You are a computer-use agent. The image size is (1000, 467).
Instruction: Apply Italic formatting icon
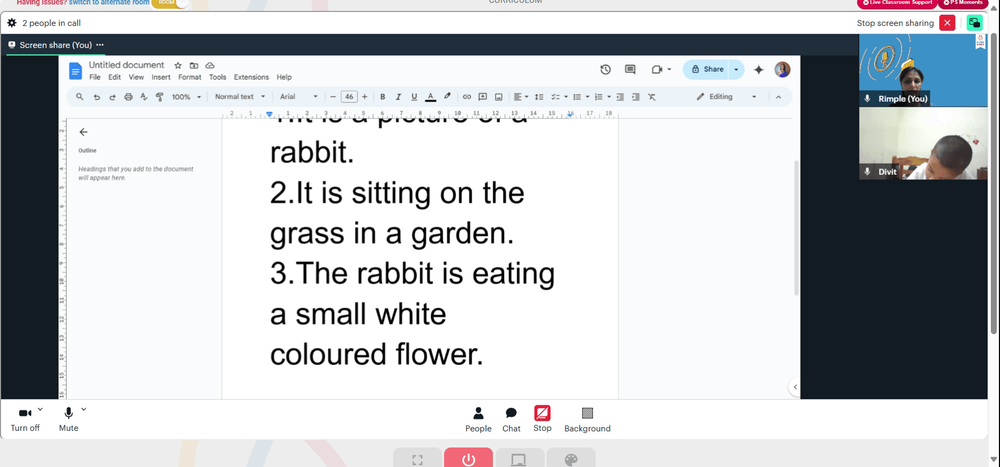pyautogui.click(x=398, y=97)
